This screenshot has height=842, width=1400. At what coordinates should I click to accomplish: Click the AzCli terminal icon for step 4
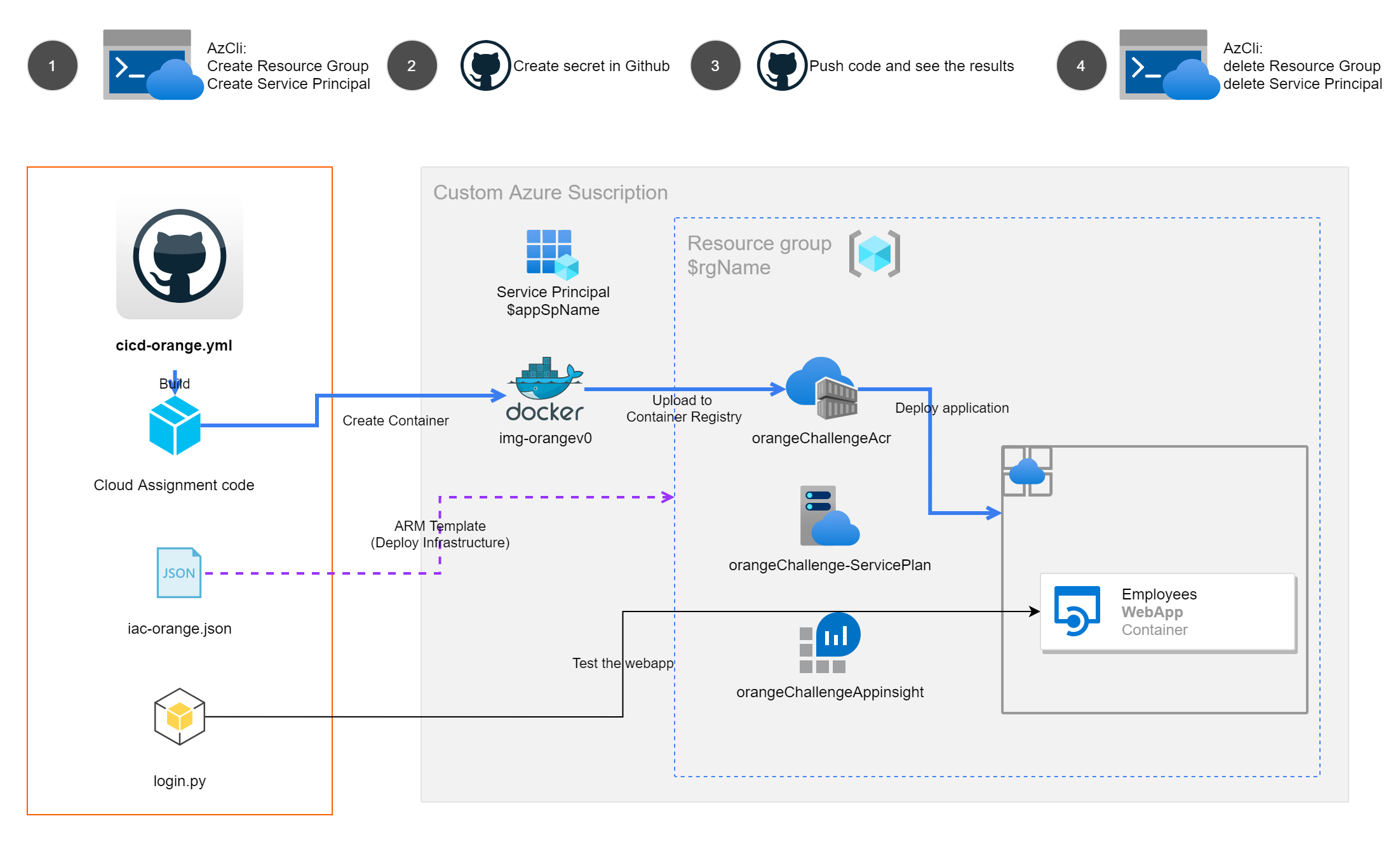[1169, 65]
